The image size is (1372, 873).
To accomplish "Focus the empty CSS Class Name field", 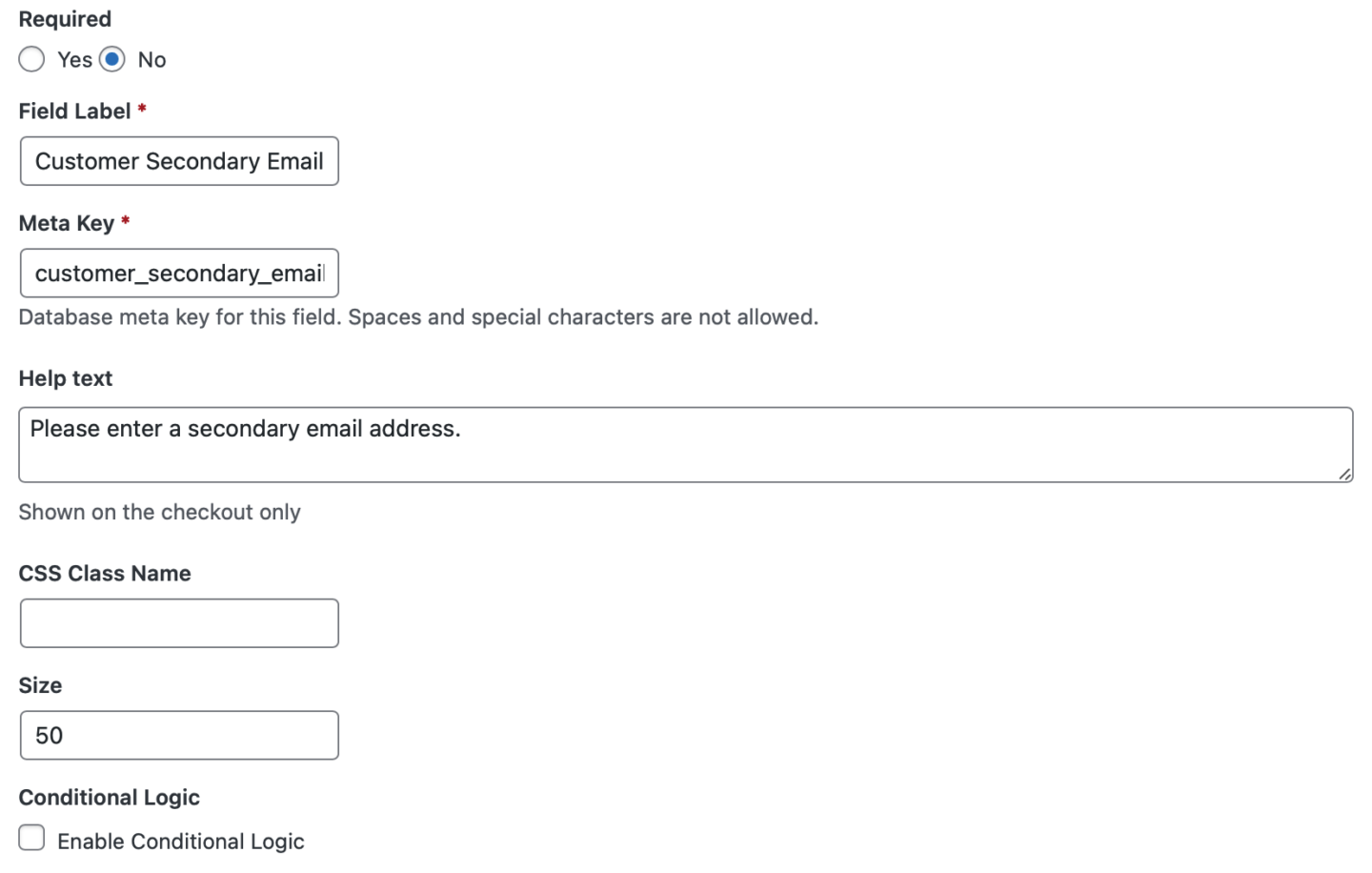I will [179, 622].
